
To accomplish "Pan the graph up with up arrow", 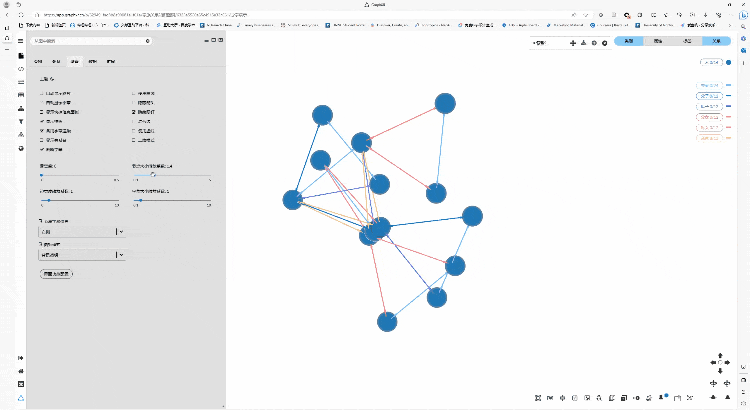I will pyautogui.click(x=720, y=356).
